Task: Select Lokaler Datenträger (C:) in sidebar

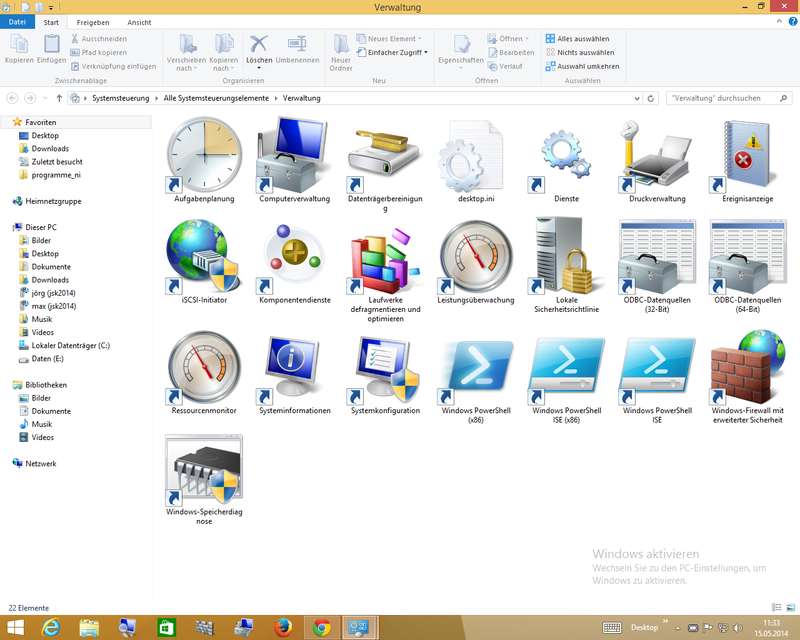Action: coord(70,345)
